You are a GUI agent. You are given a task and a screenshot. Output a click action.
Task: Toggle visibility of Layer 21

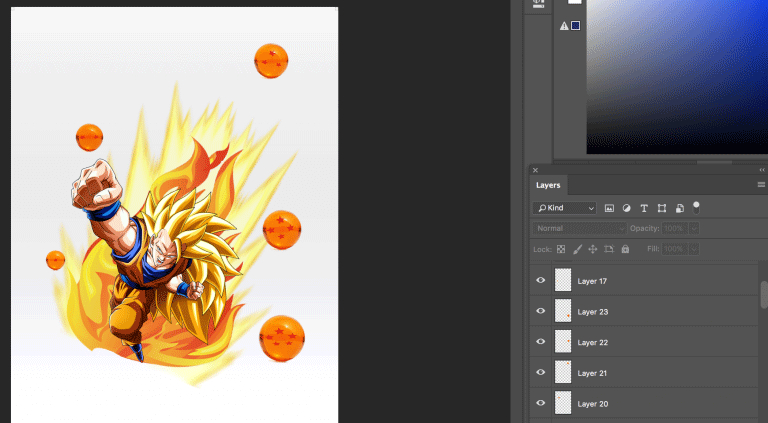(x=541, y=373)
